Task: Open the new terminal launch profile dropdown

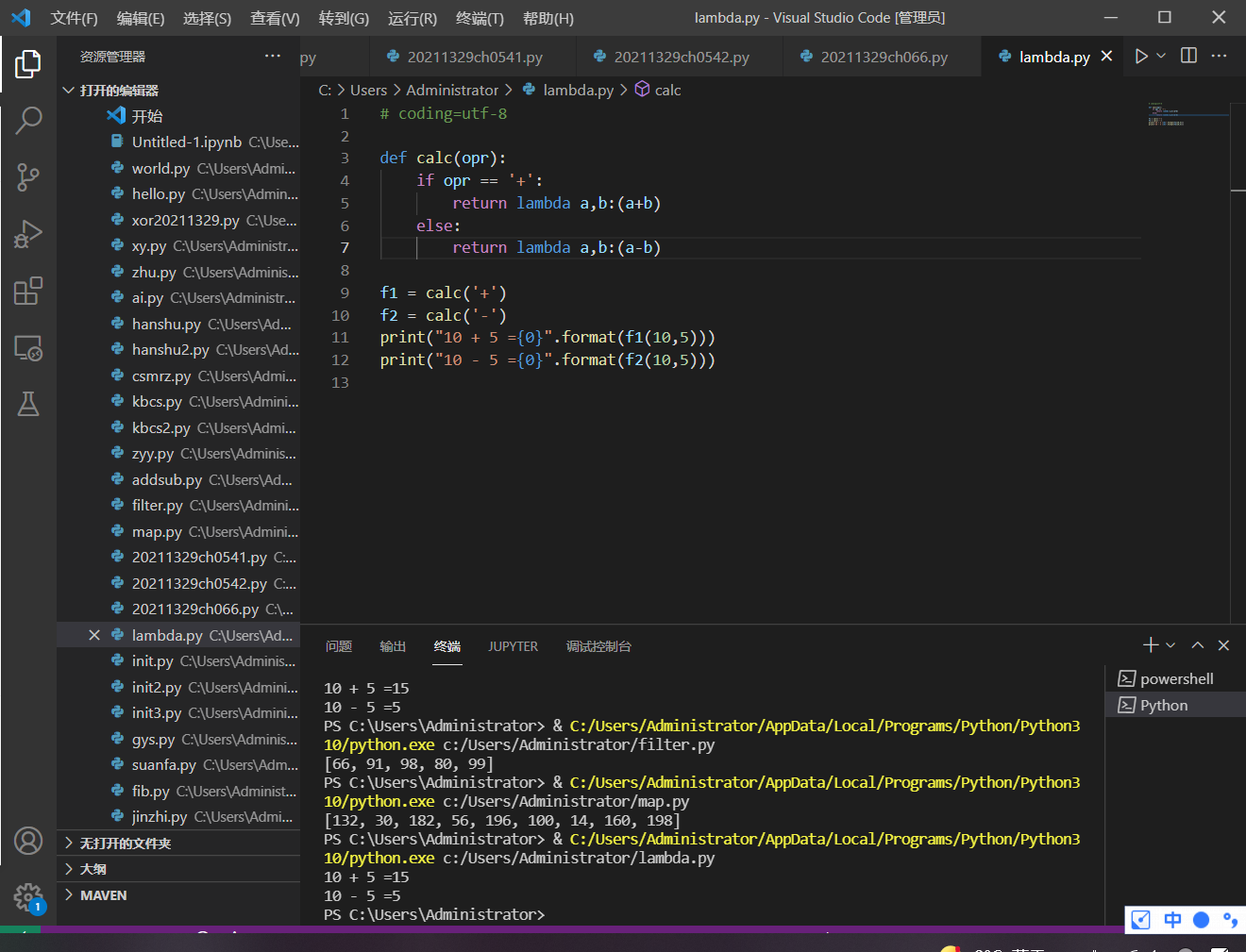Action: point(1170,645)
